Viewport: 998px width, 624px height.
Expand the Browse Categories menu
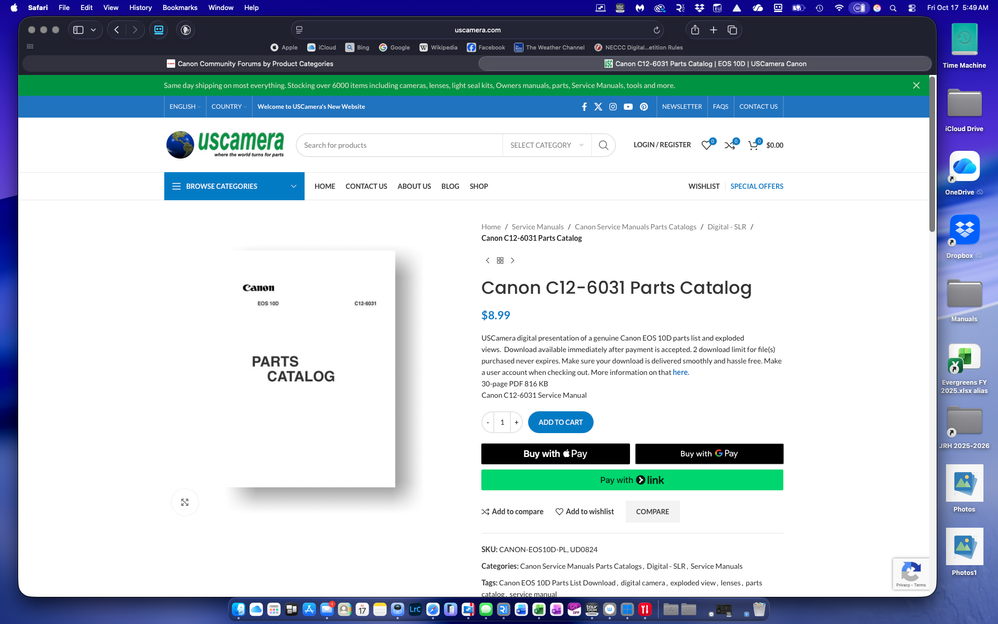point(234,186)
